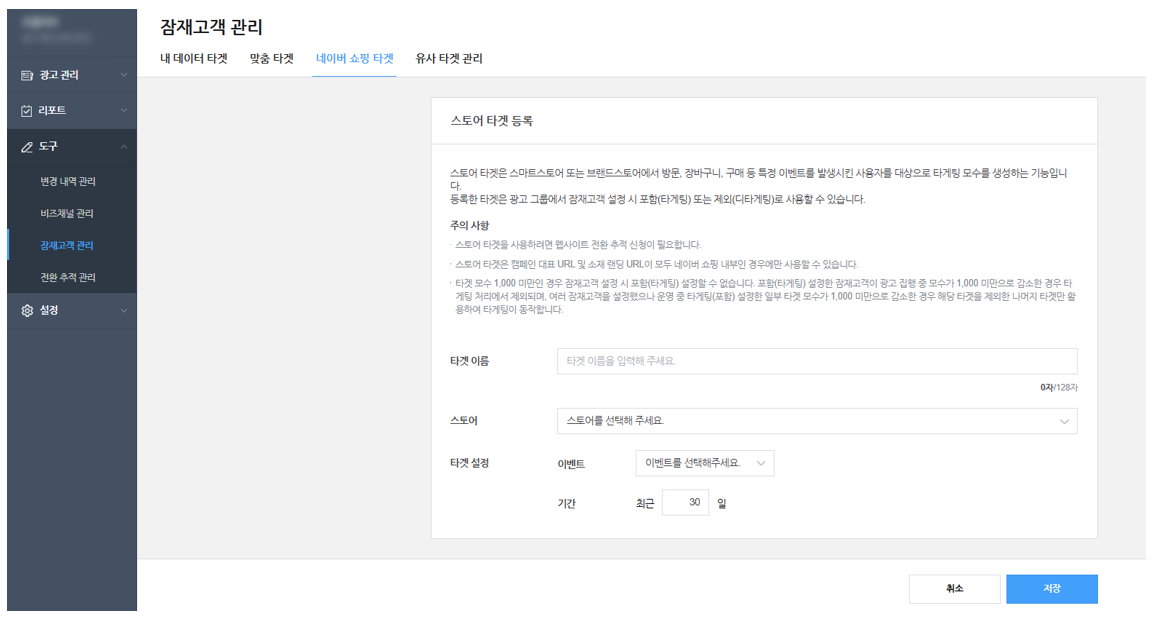
Task: Collapse the 도구 menu chevron
Action: coord(123,146)
